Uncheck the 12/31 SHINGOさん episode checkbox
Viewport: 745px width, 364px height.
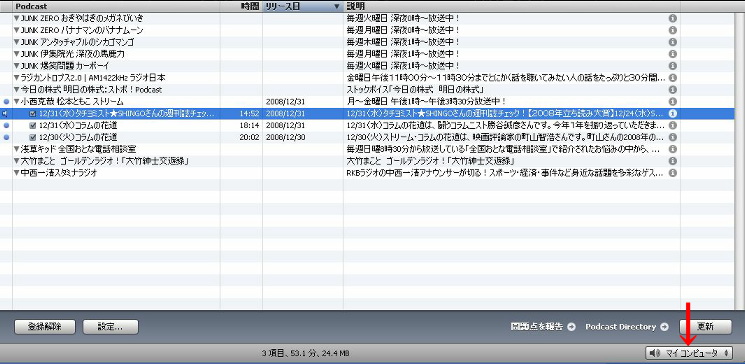(x=32, y=114)
